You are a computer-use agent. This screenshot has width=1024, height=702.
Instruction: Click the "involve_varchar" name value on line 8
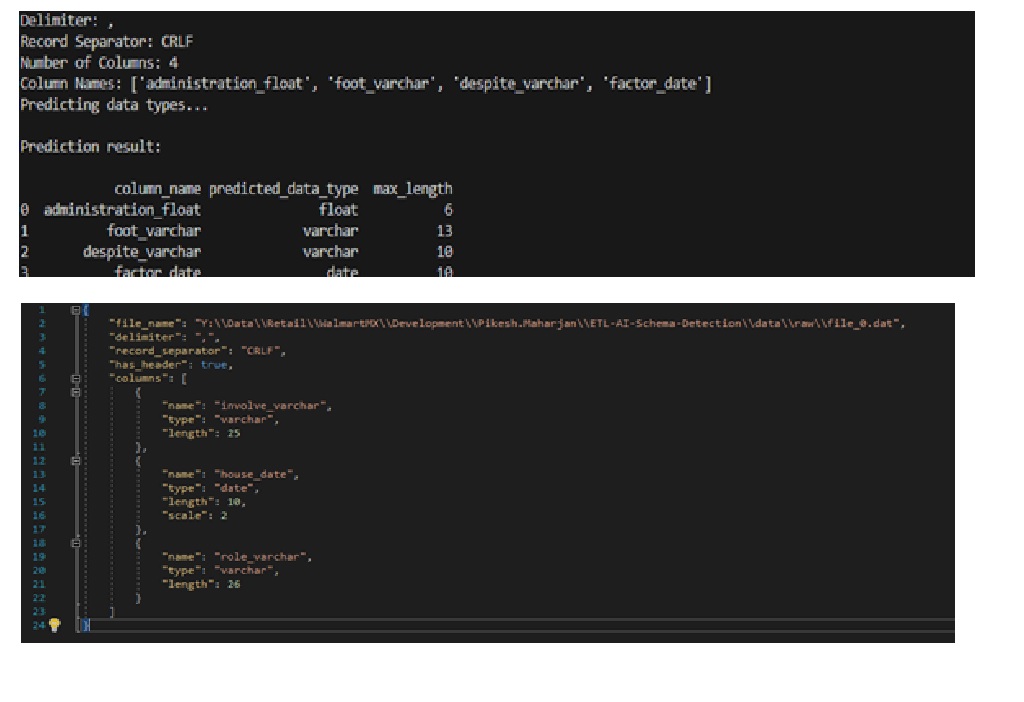click(x=270, y=406)
